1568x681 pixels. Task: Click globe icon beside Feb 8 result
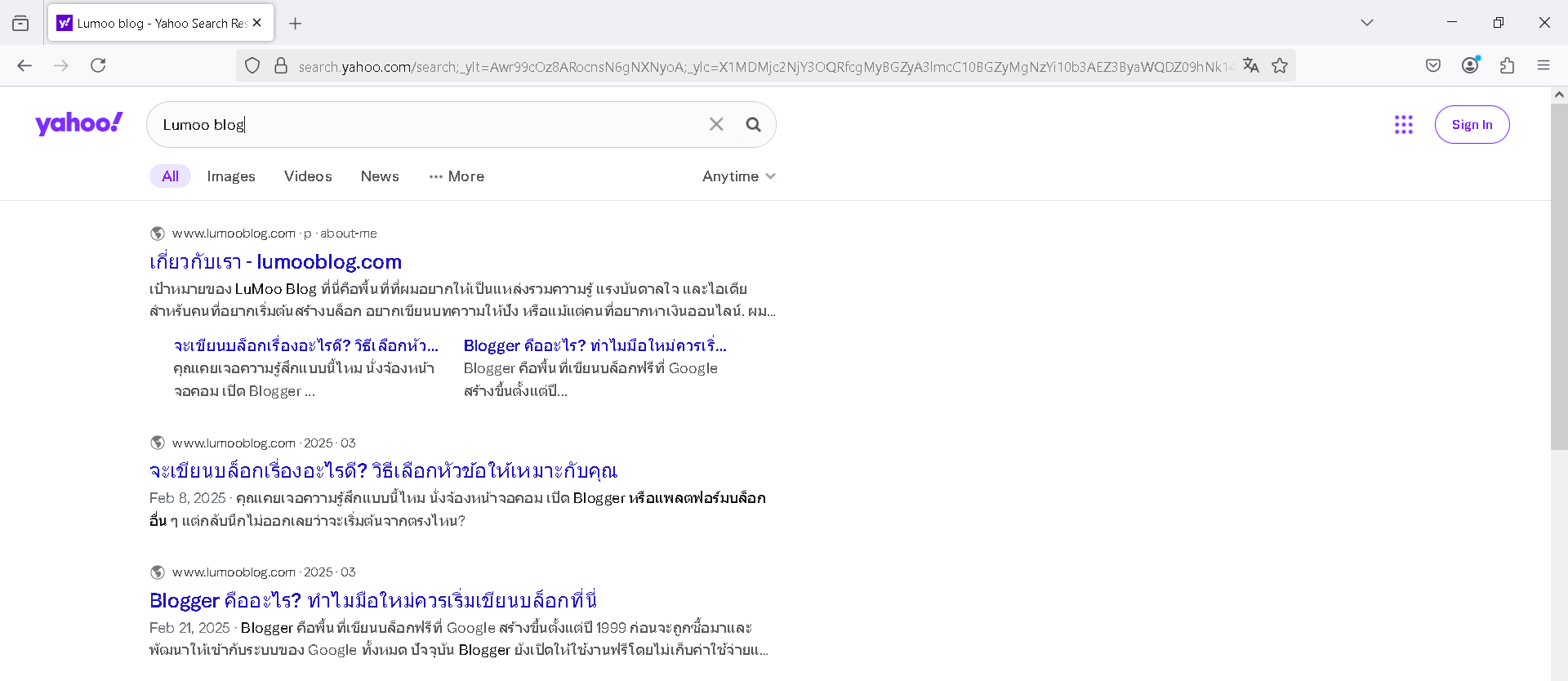click(158, 443)
